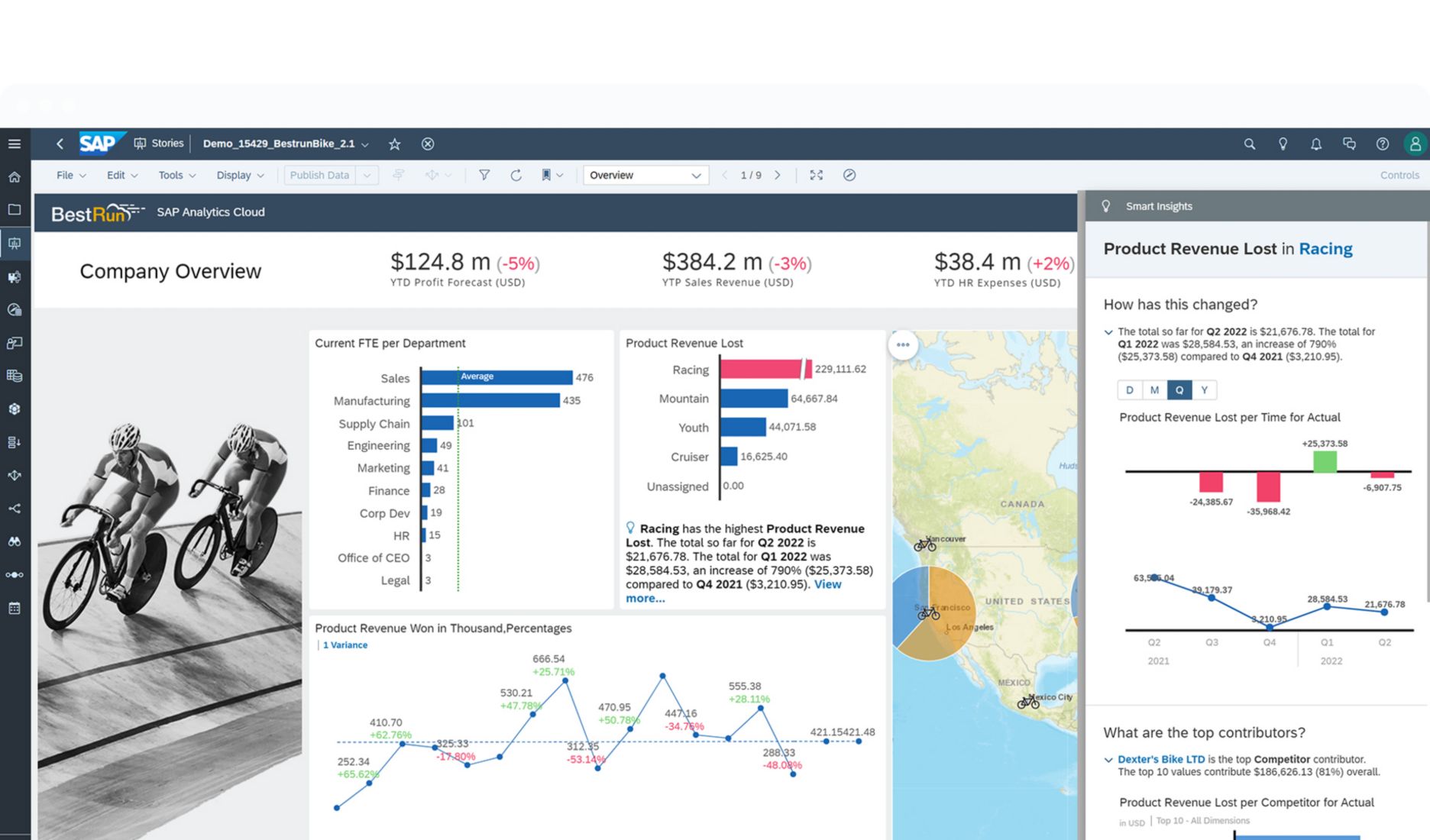Click the help question mark icon
1430x840 pixels.
coord(1382,144)
